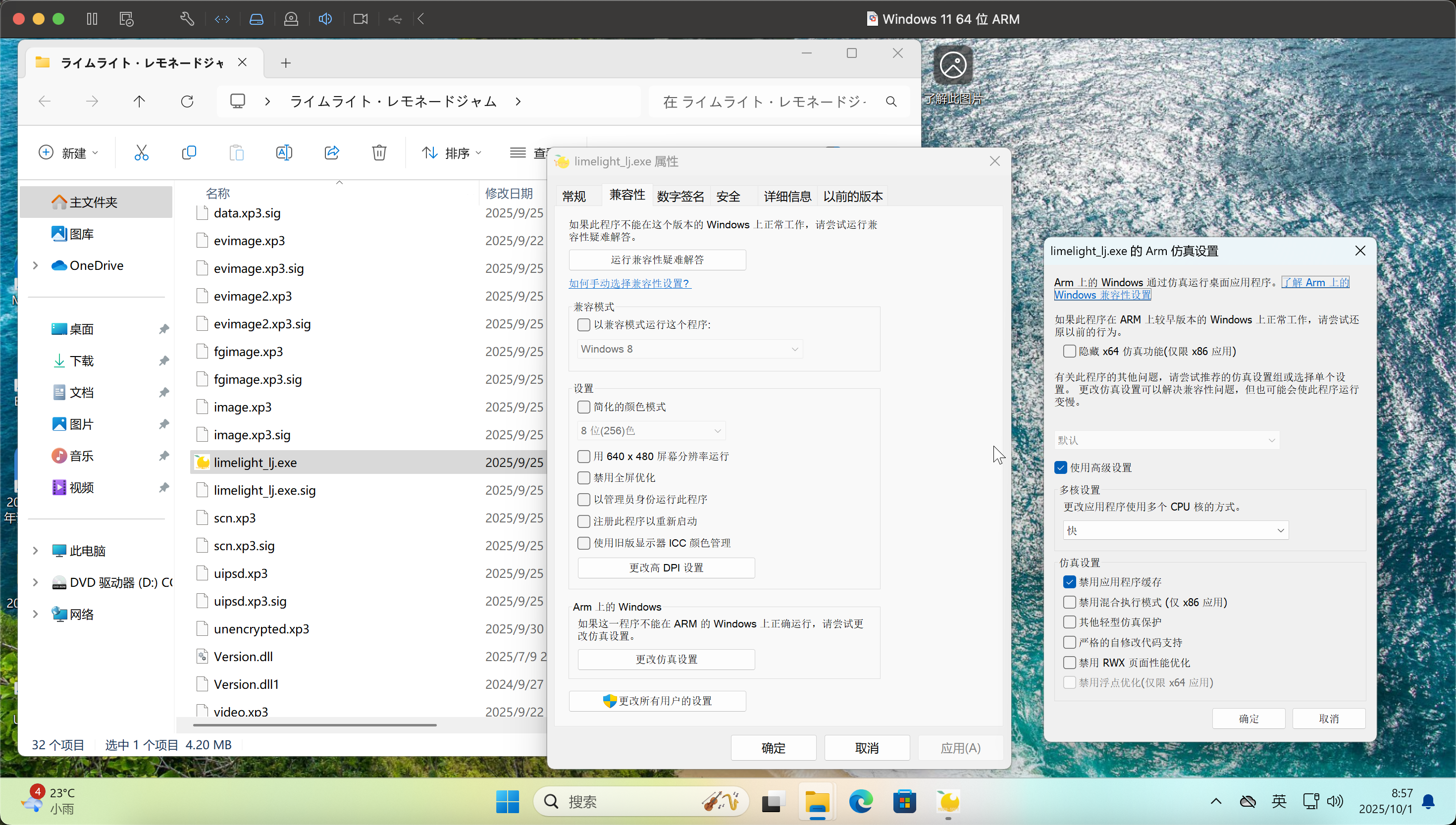This screenshot has width=1456, height=825.
Task: Switch to the 详细信息 tab
Action: coord(787,196)
